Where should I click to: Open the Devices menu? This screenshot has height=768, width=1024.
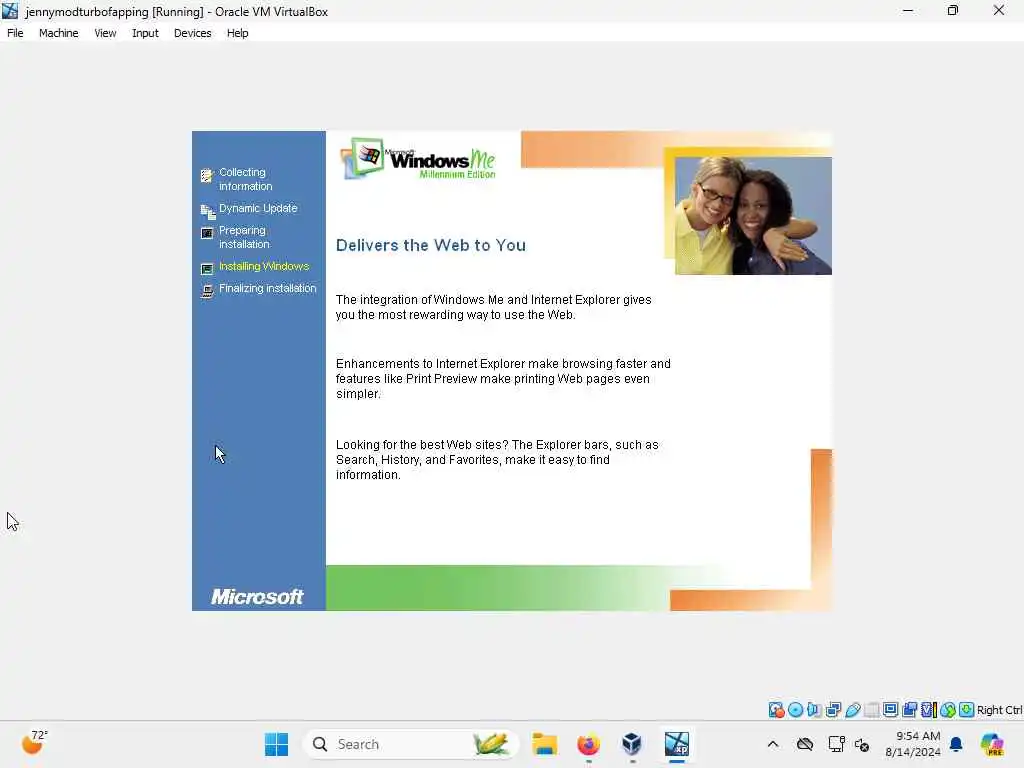click(192, 33)
